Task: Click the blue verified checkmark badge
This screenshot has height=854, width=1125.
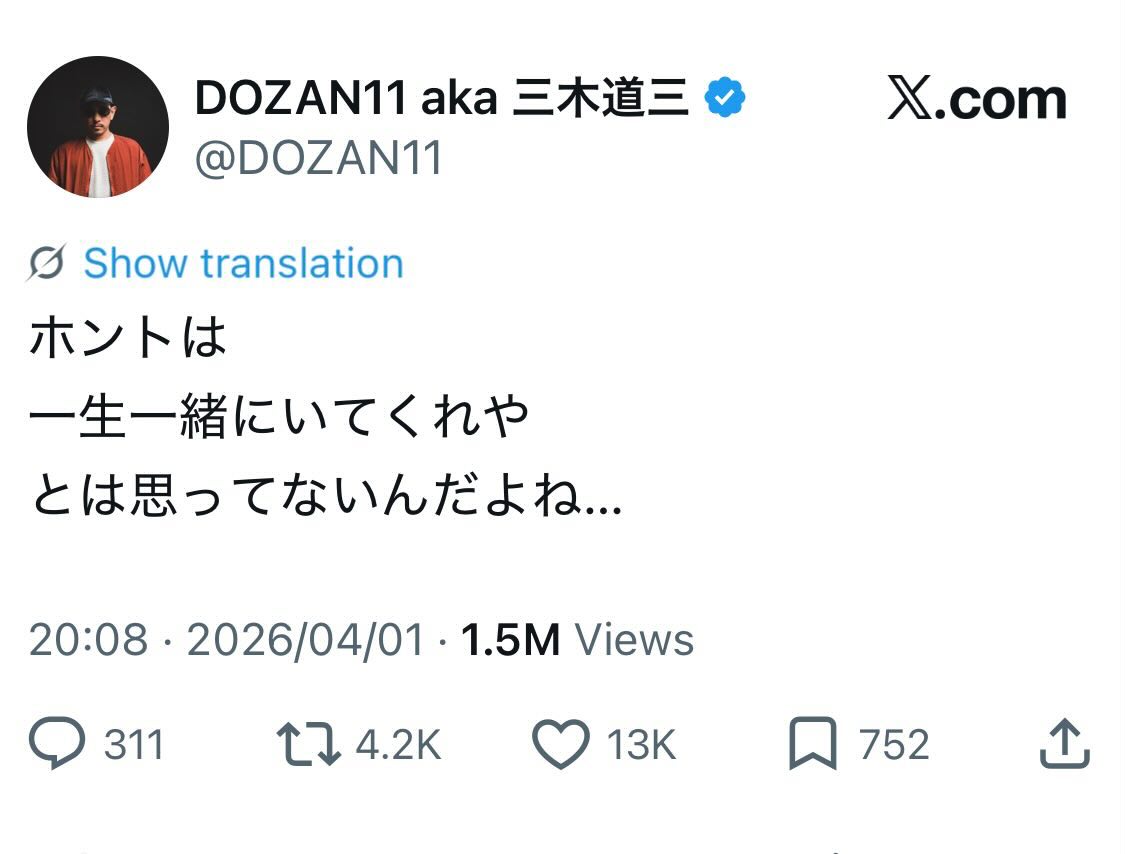Action: point(725,98)
